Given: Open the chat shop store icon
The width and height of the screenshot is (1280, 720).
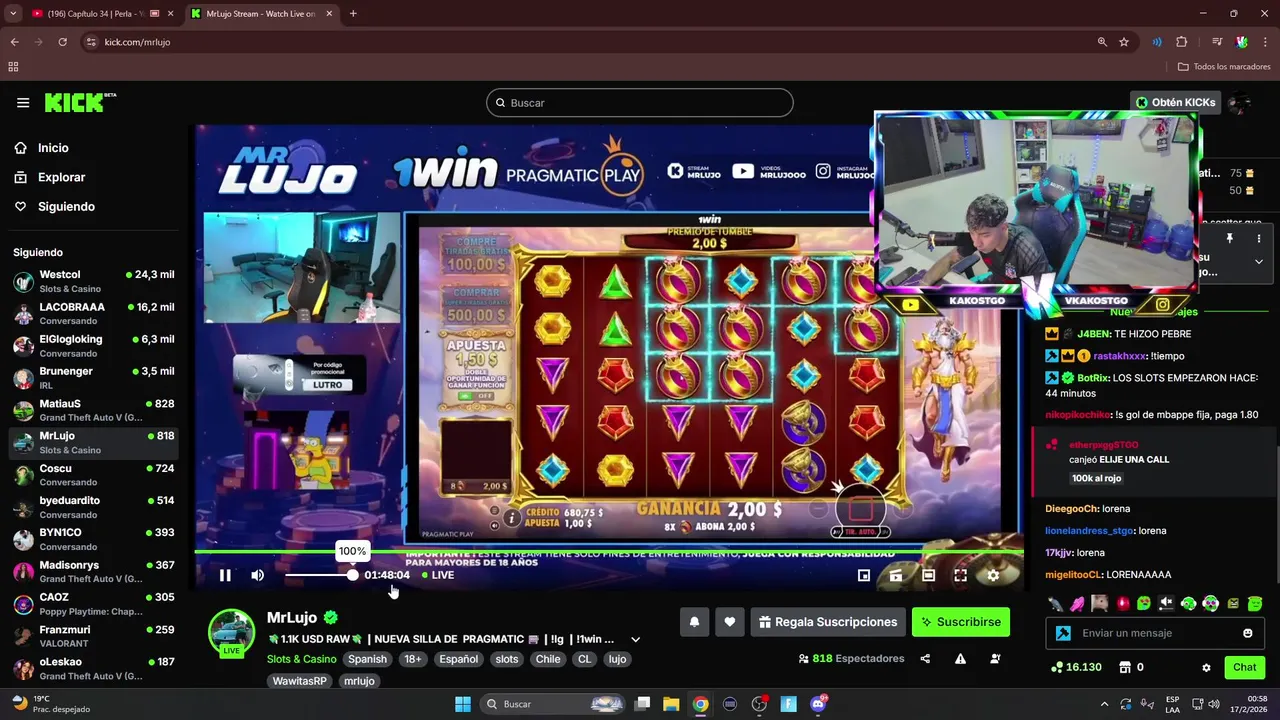Looking at the screenshot, I should (x=1125, y=667).
